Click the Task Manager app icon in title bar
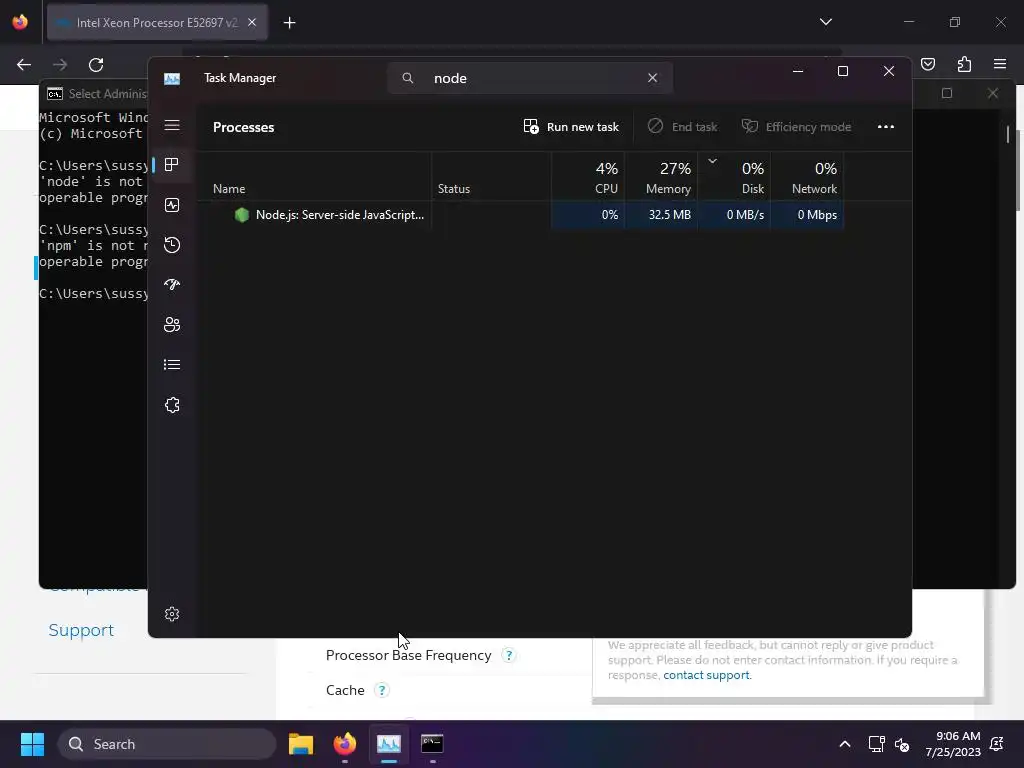The height and width of the screenshot is (768, 1024). [172, 78]
